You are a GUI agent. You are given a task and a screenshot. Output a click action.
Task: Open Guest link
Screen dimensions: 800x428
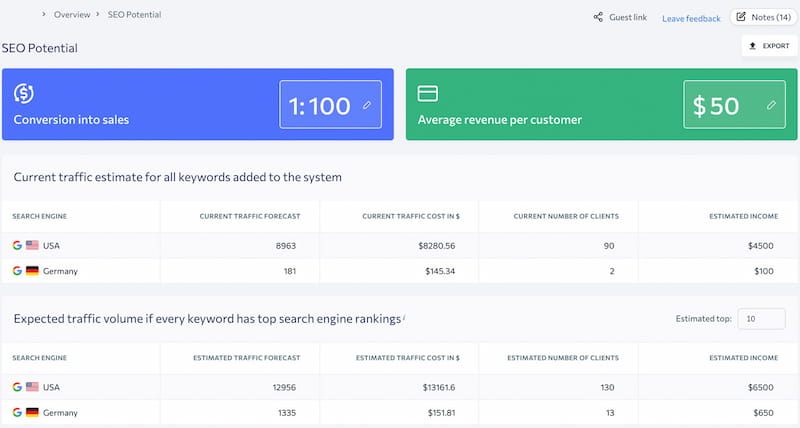point(628,17)
